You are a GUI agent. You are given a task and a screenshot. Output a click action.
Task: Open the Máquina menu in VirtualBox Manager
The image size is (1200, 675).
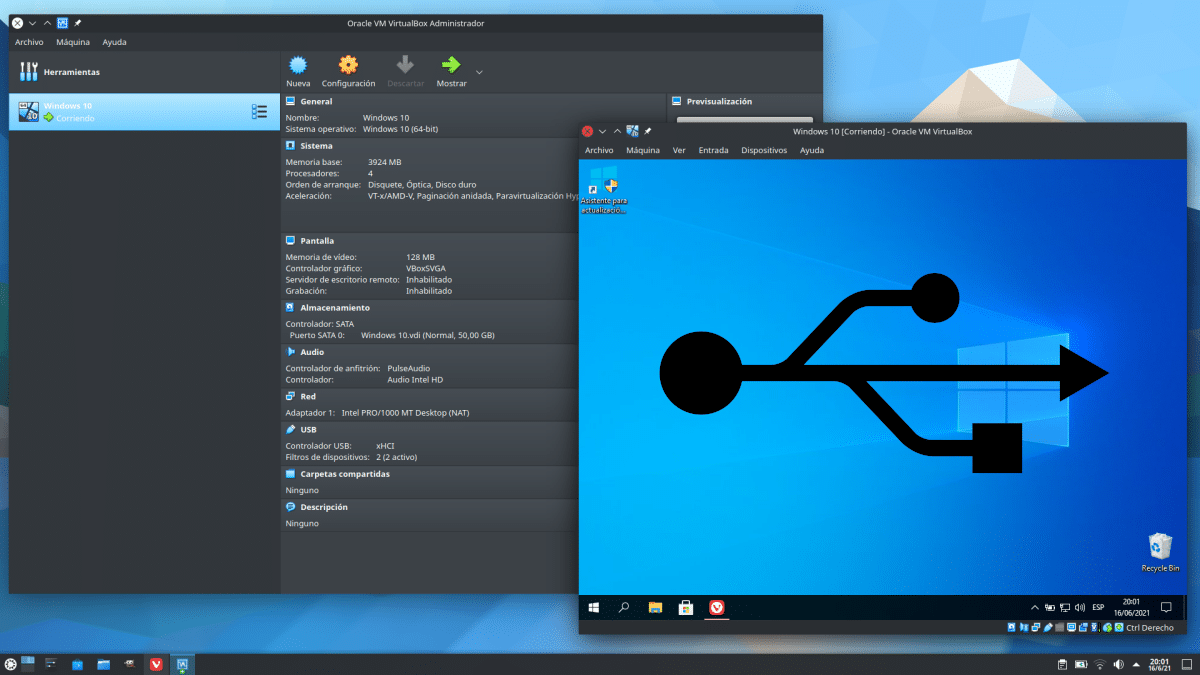click(x=74, y=42)
